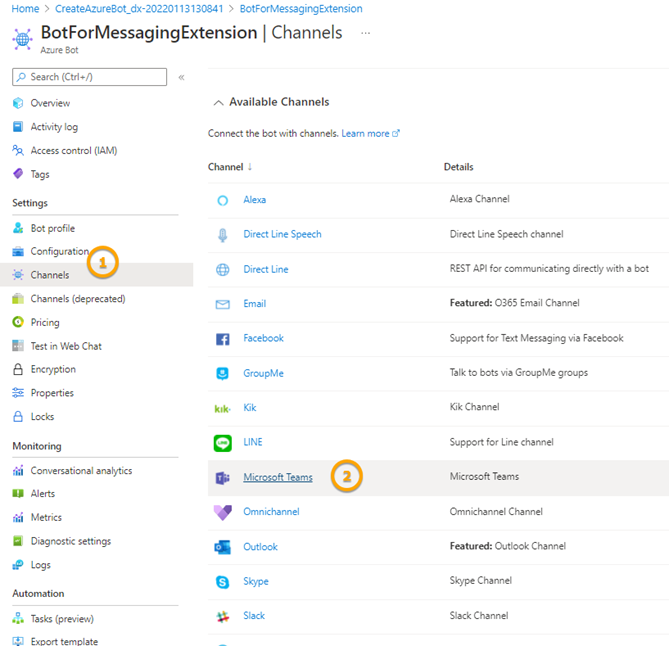The image size is (669, 646).
Task: Open the BotForMessagingExtension breadcrumb link
Action: coord(301,9)
